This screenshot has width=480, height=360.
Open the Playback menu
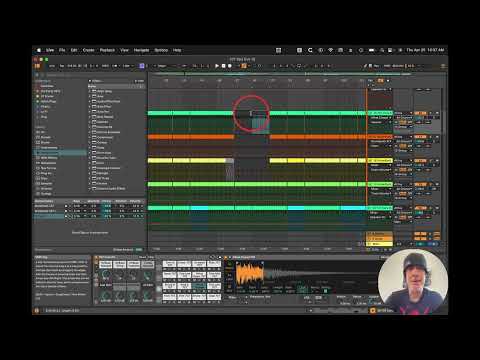(107, 50)
